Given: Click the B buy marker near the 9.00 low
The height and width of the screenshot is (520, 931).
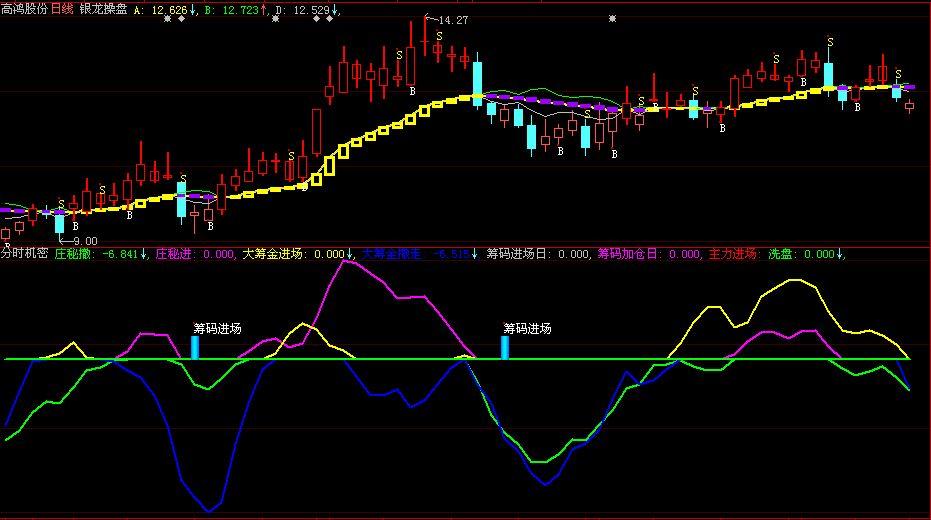Looking at the screenshot, I should tap(75, 227).
